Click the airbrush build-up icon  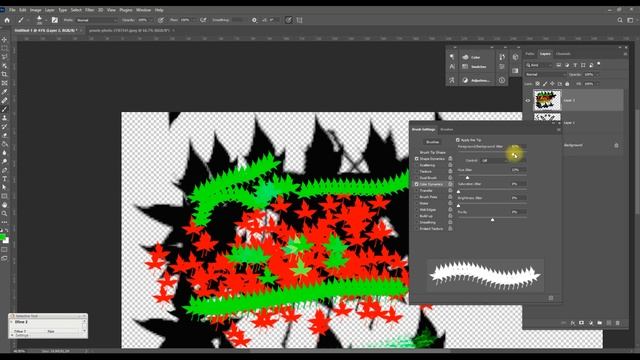[203, 20]
